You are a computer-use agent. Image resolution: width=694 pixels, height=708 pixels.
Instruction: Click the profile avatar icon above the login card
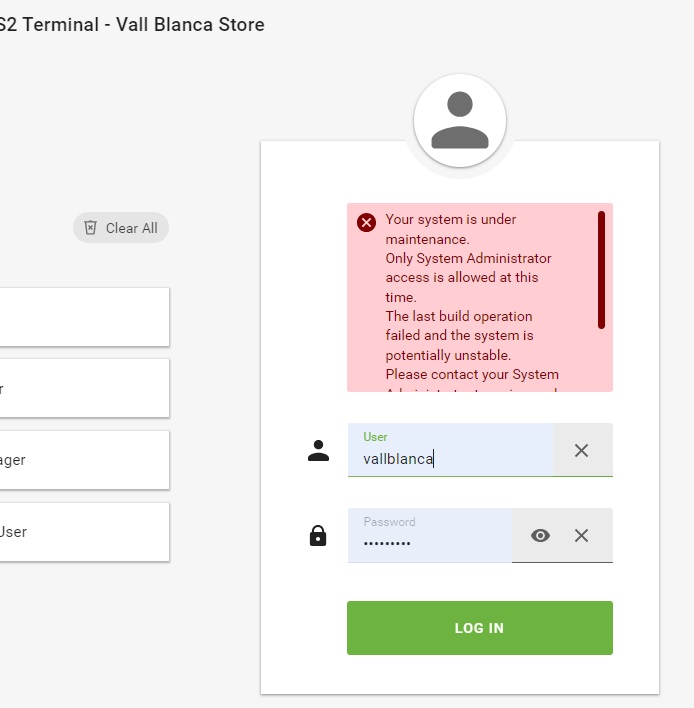tap(460, 121)
